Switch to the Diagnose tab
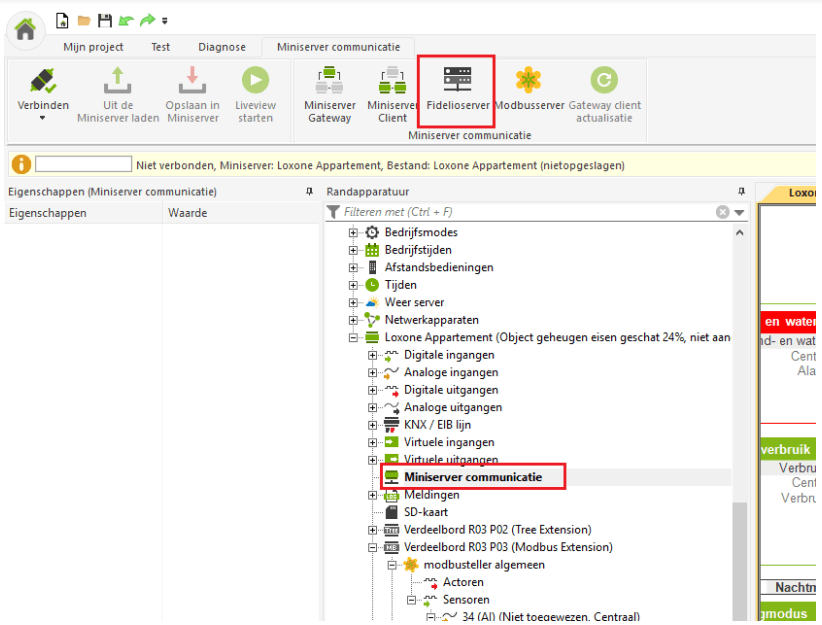Image resolution: width=822 pixels, height=625 pixels. 221,46
